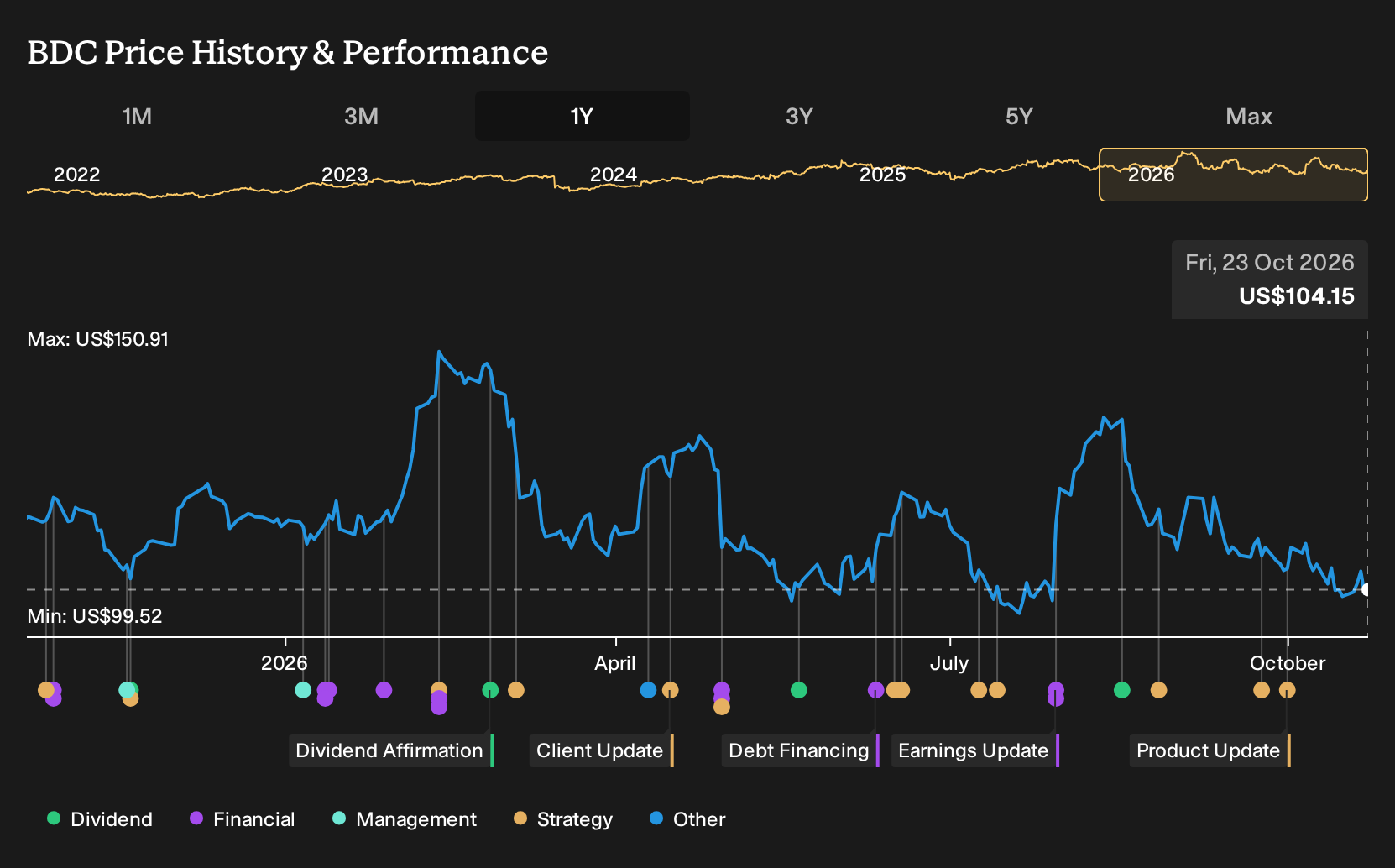Click the highlighted 2026 range selector window
The width and height of the screenshot is (1395, 868).
[1233, 175]
